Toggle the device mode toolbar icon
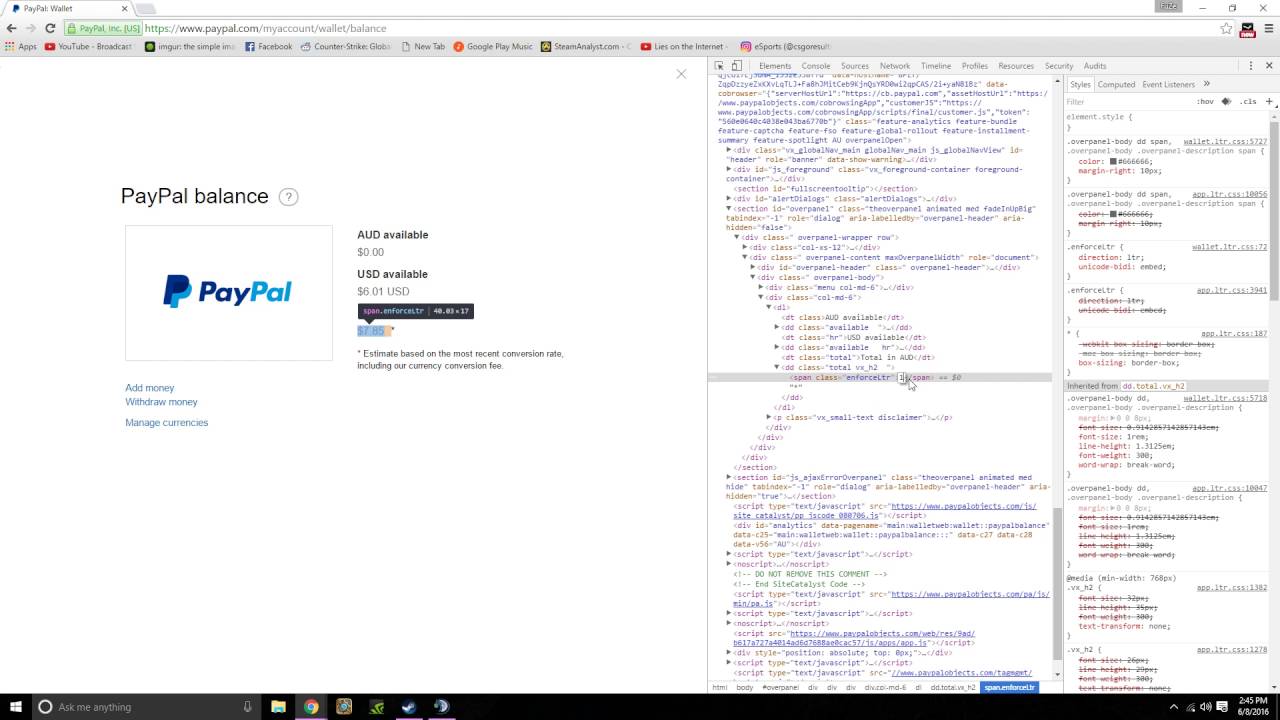 (x=737, y=66)
